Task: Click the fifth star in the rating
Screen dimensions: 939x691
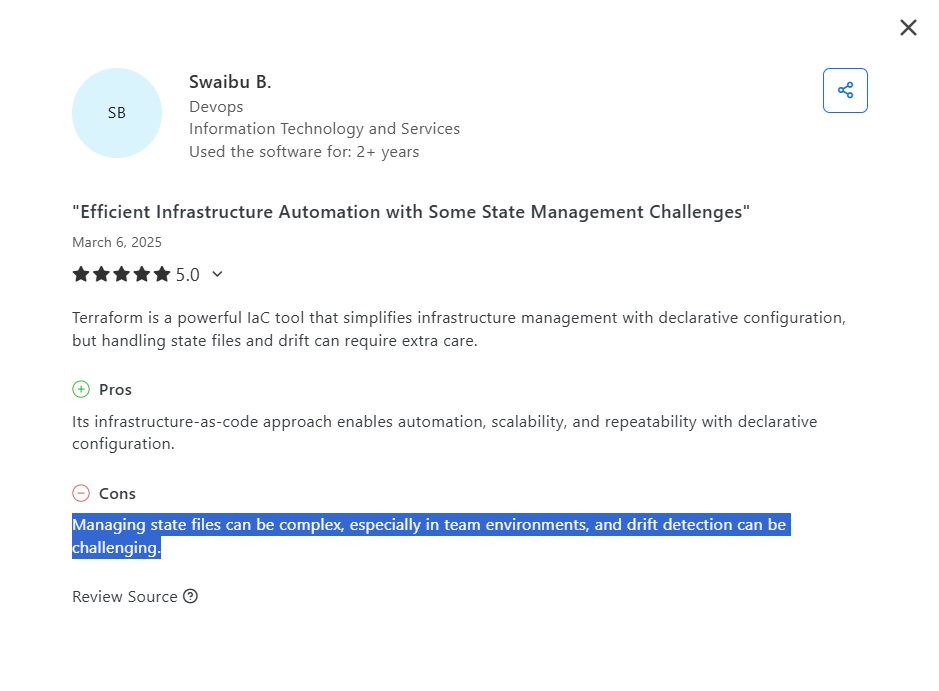Action: click(x=161, y=274)
